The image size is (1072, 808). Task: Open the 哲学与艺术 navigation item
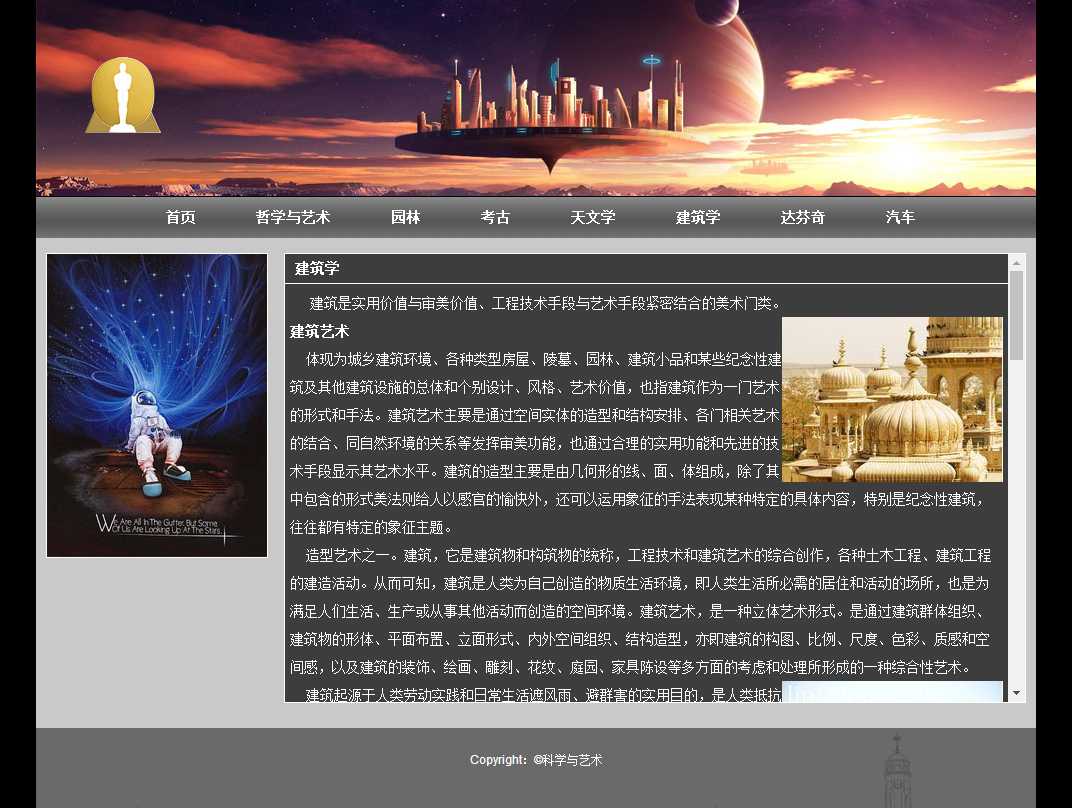tap(293, 218)
